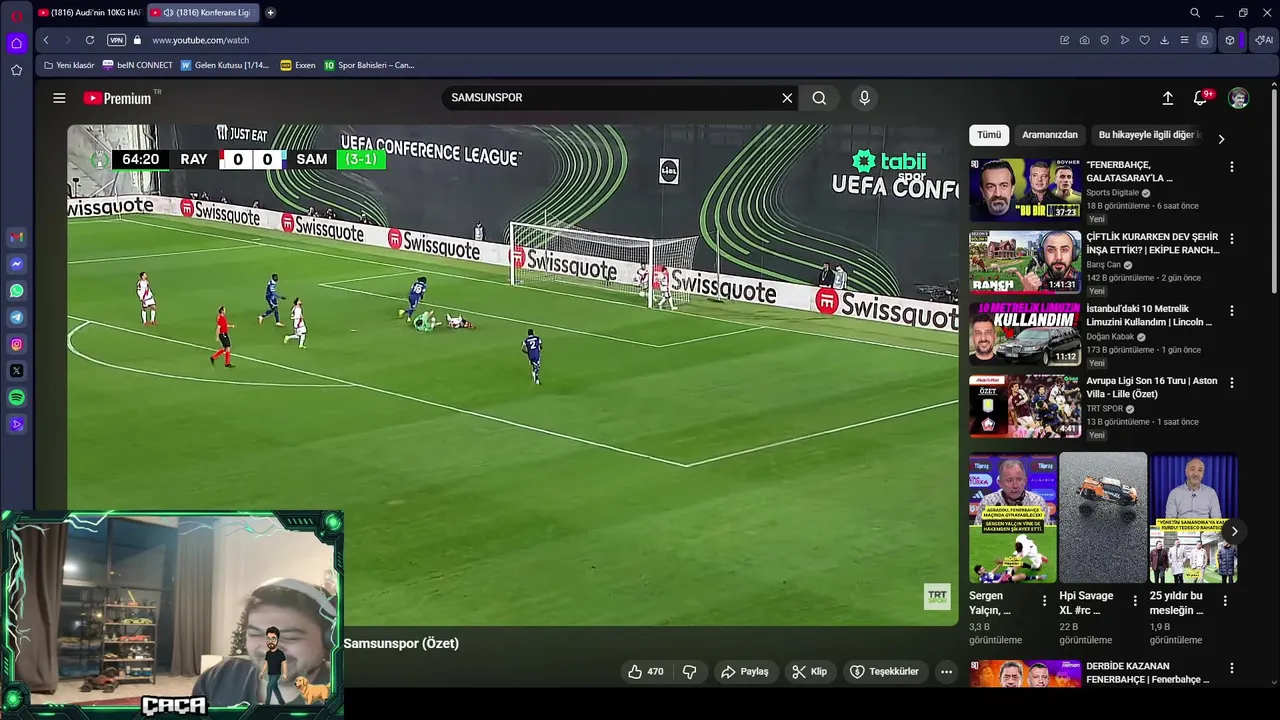Open YouTube notifications bell

(1201, 98)
